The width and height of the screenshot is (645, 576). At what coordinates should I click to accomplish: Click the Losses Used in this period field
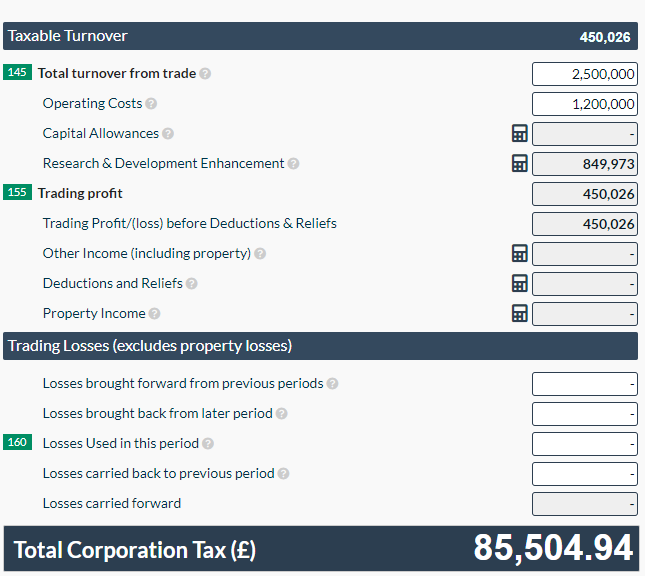click(584, 444)
